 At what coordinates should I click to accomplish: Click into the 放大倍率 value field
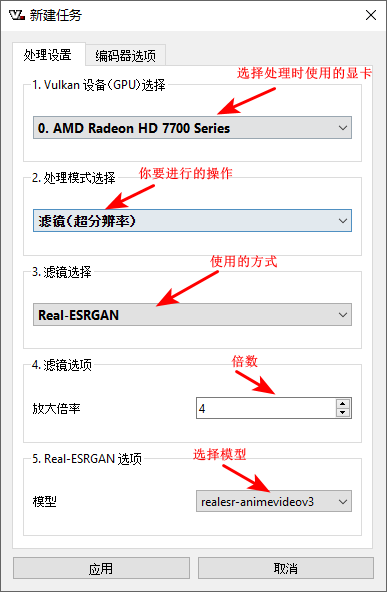pos(266,408)
